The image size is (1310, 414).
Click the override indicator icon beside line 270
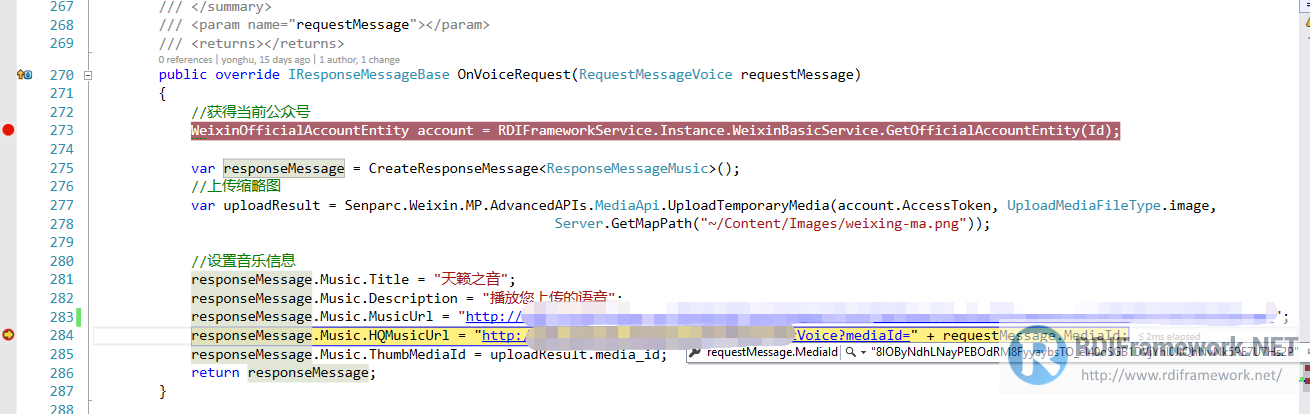point(24,75)
